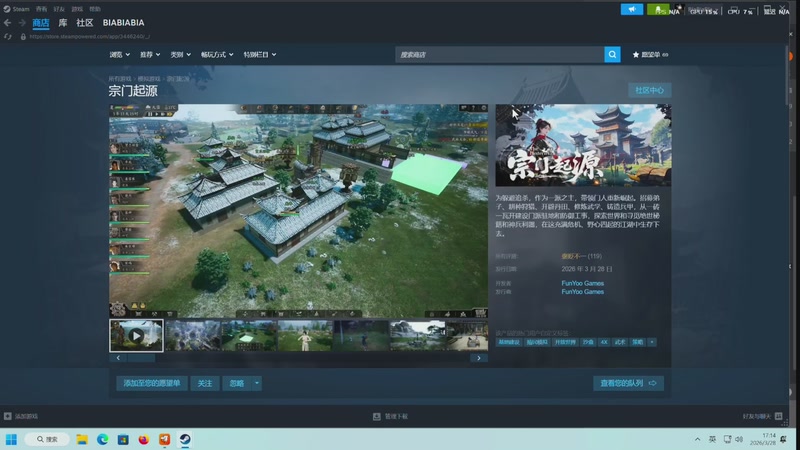
Task: Open Microsoft Store from the taskbar
Action: pos(123,439)
